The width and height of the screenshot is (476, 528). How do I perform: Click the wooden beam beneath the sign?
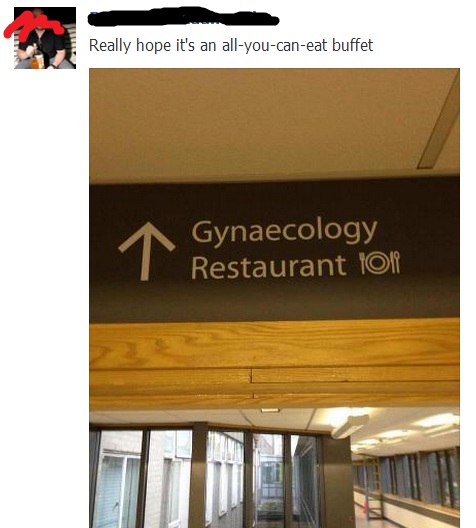pos(274,364)
